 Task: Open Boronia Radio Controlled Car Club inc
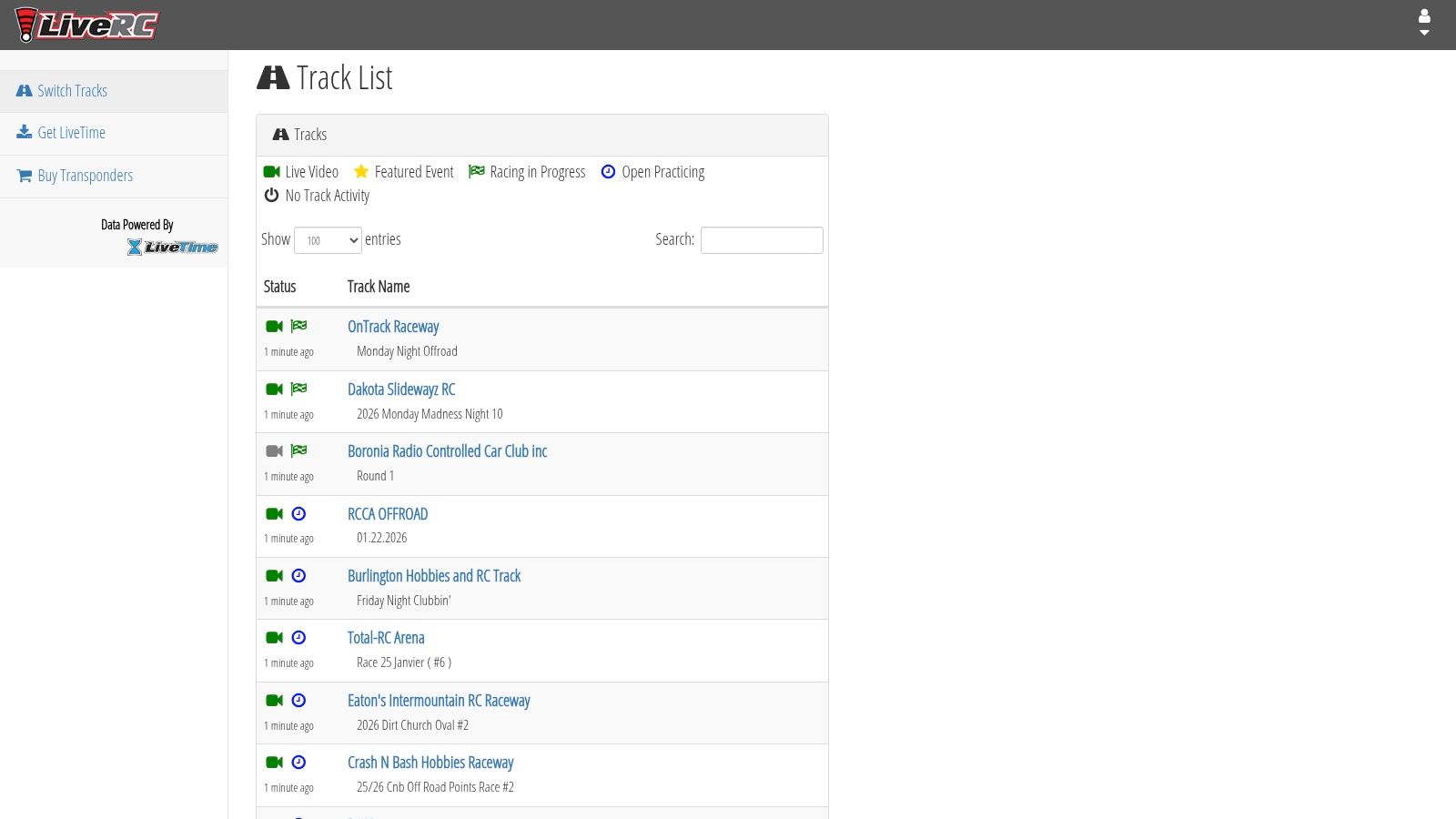[447, 451]
